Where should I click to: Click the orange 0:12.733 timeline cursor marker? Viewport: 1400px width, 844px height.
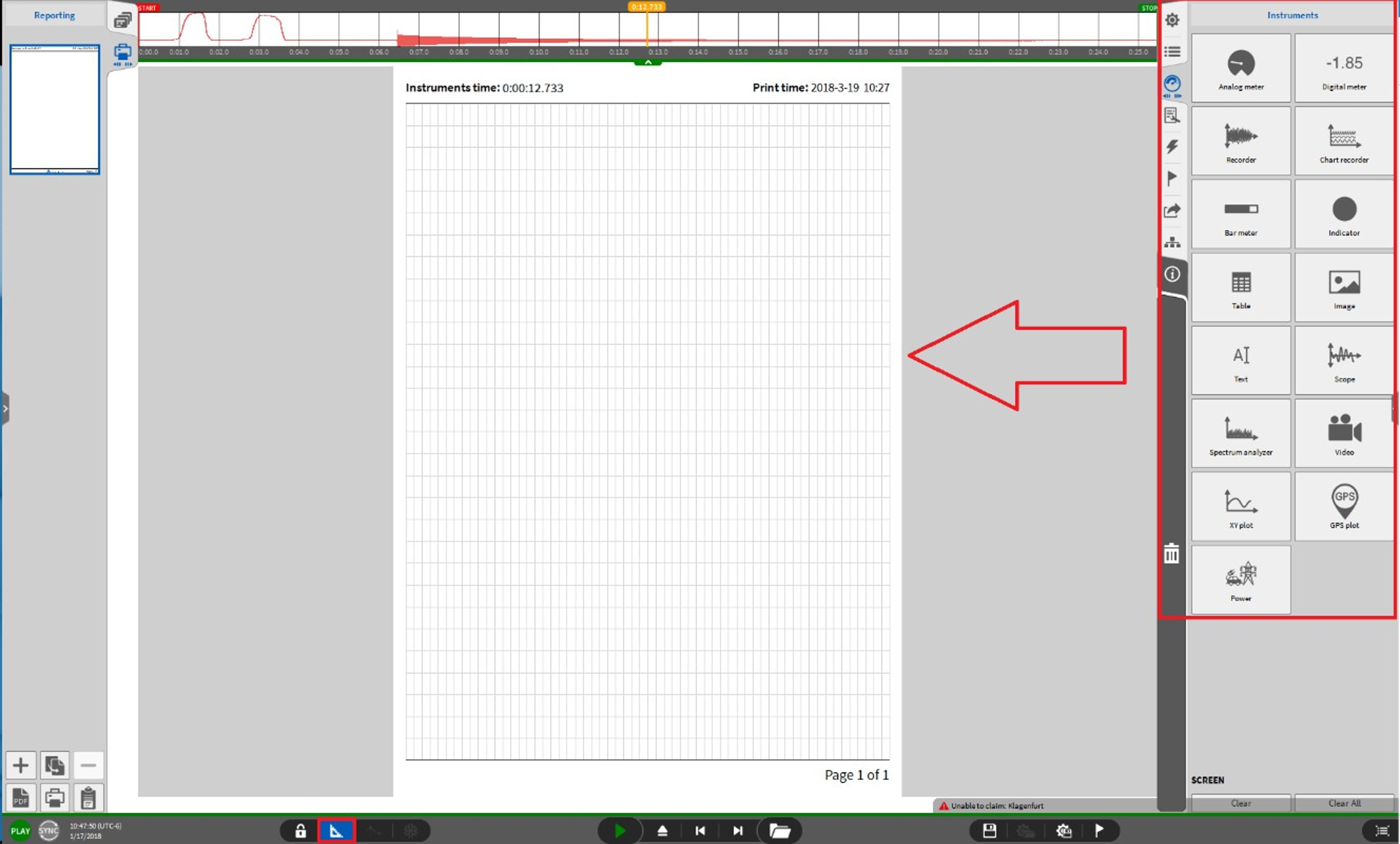[647, 7]
